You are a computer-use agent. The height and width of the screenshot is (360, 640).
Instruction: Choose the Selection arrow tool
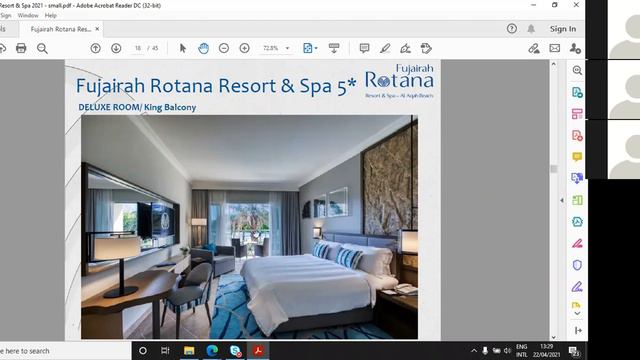[x=182, y=48]
